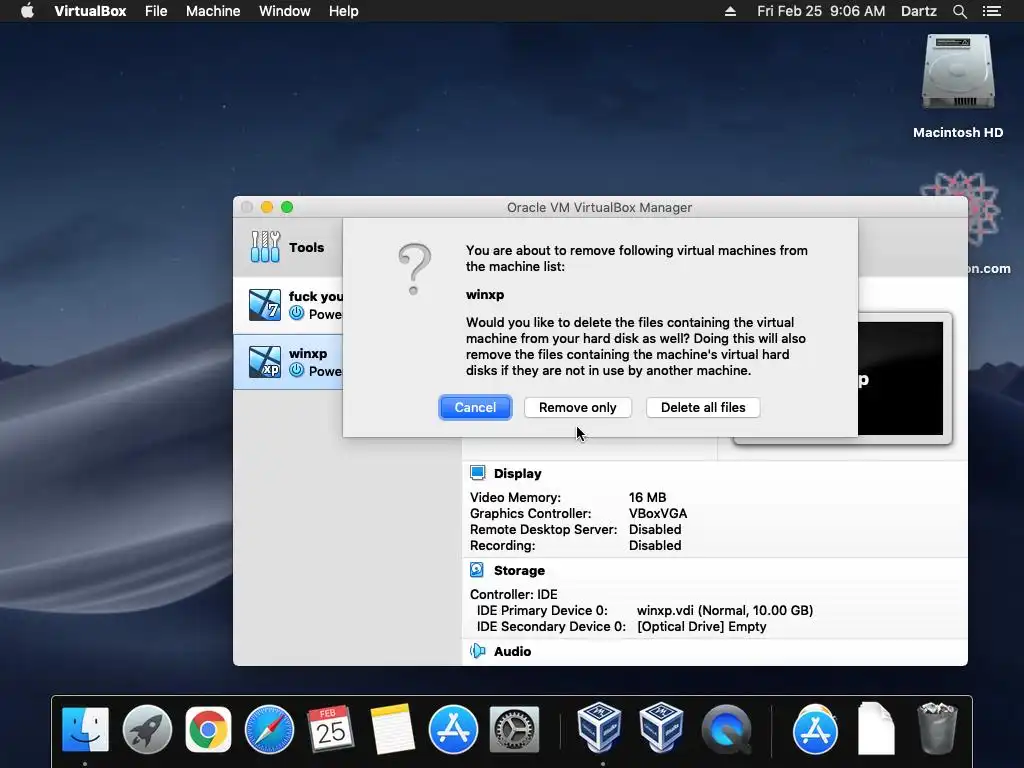Click the running VirtualBox Dock icon

point(599,728)
